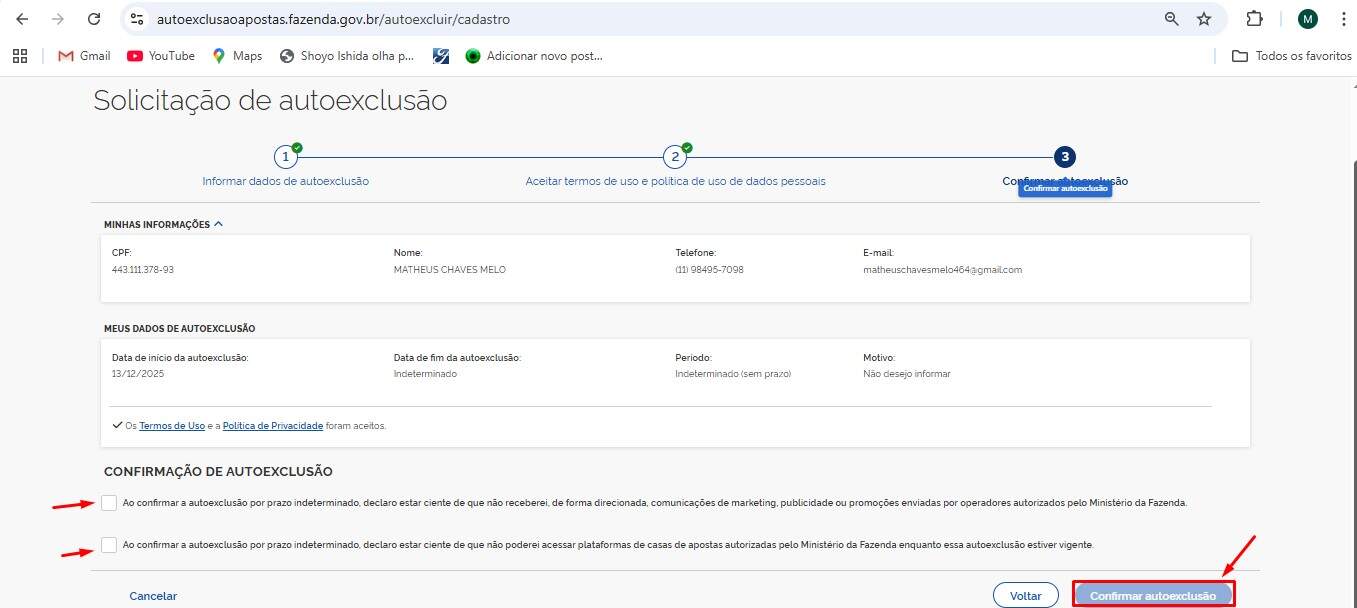The width and height of the screenshot is (1357, 608).
Task: Click the browser back navigation arrow
Action: pos(22,18)
